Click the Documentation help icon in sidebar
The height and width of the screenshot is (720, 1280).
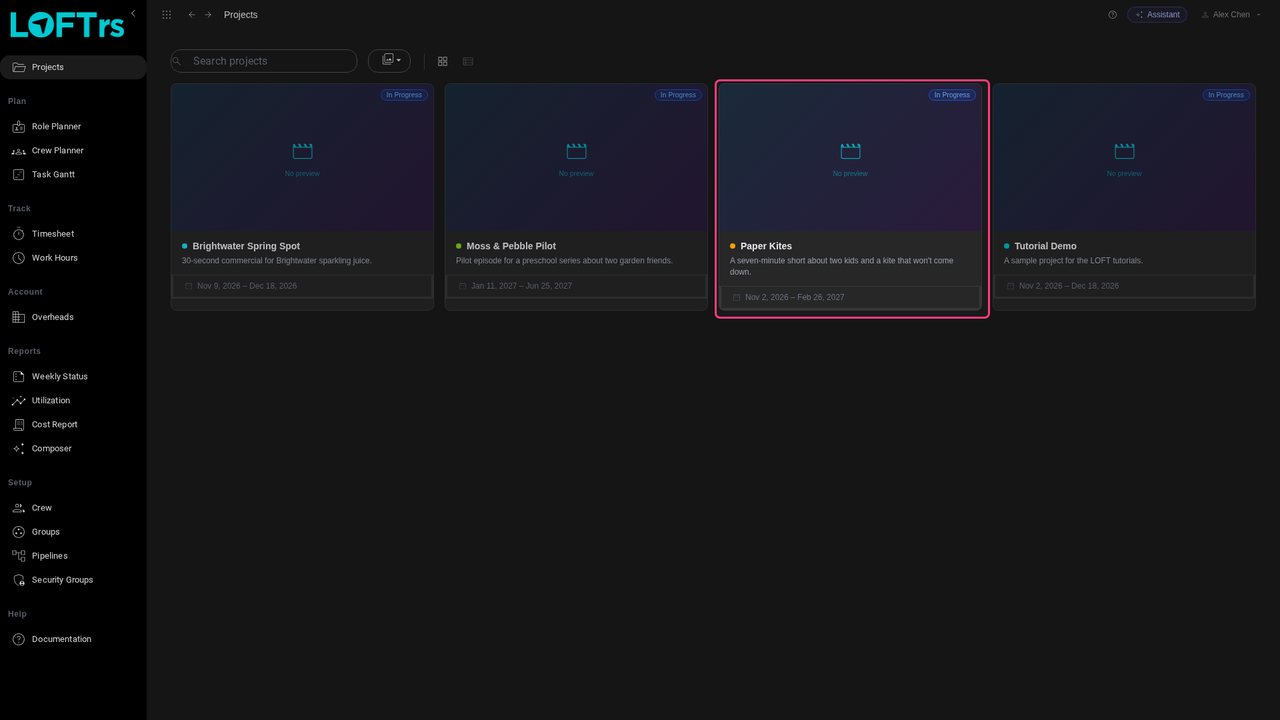click(18, 639)
